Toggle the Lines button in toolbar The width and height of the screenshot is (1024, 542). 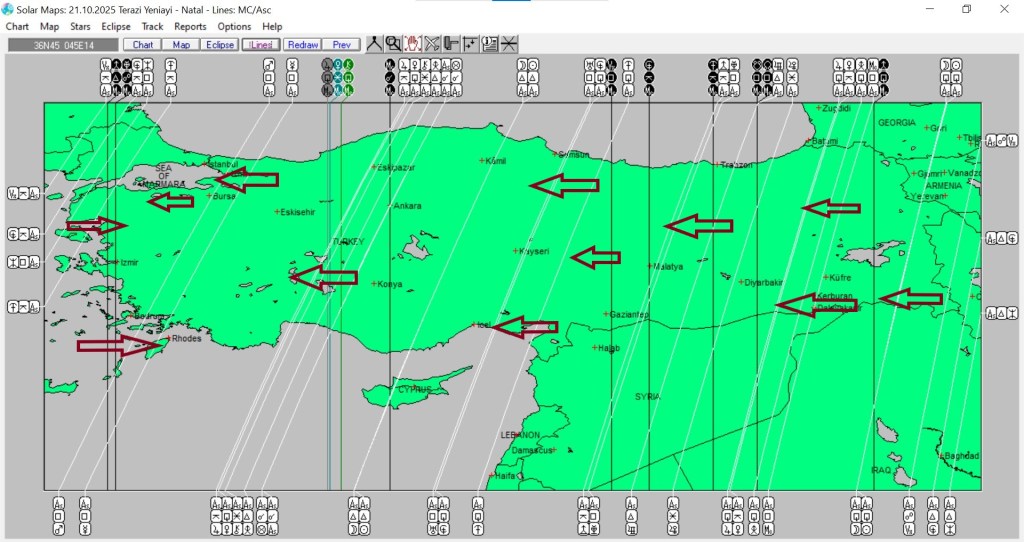click(261, 45)
